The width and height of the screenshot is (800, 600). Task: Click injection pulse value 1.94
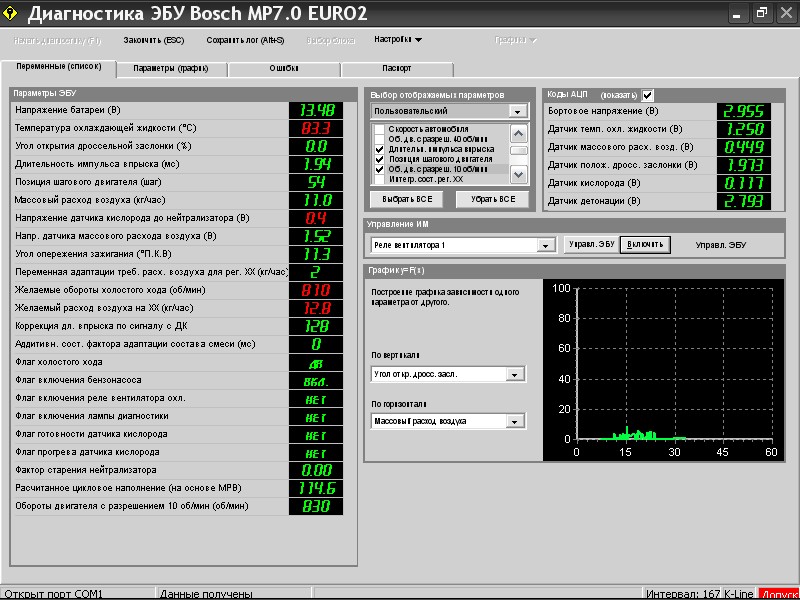click(x=316, y=164)
